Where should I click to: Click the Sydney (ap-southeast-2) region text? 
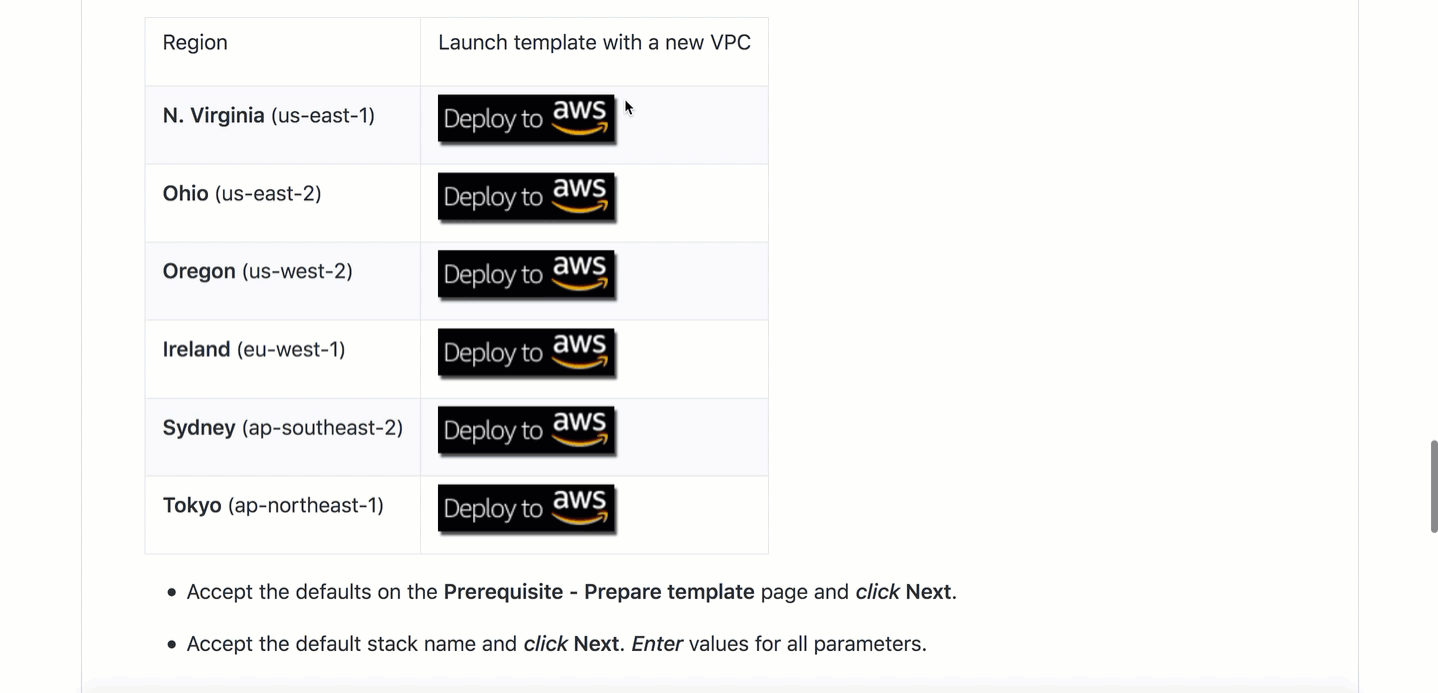pyautogui.click(x=283, y=428)
